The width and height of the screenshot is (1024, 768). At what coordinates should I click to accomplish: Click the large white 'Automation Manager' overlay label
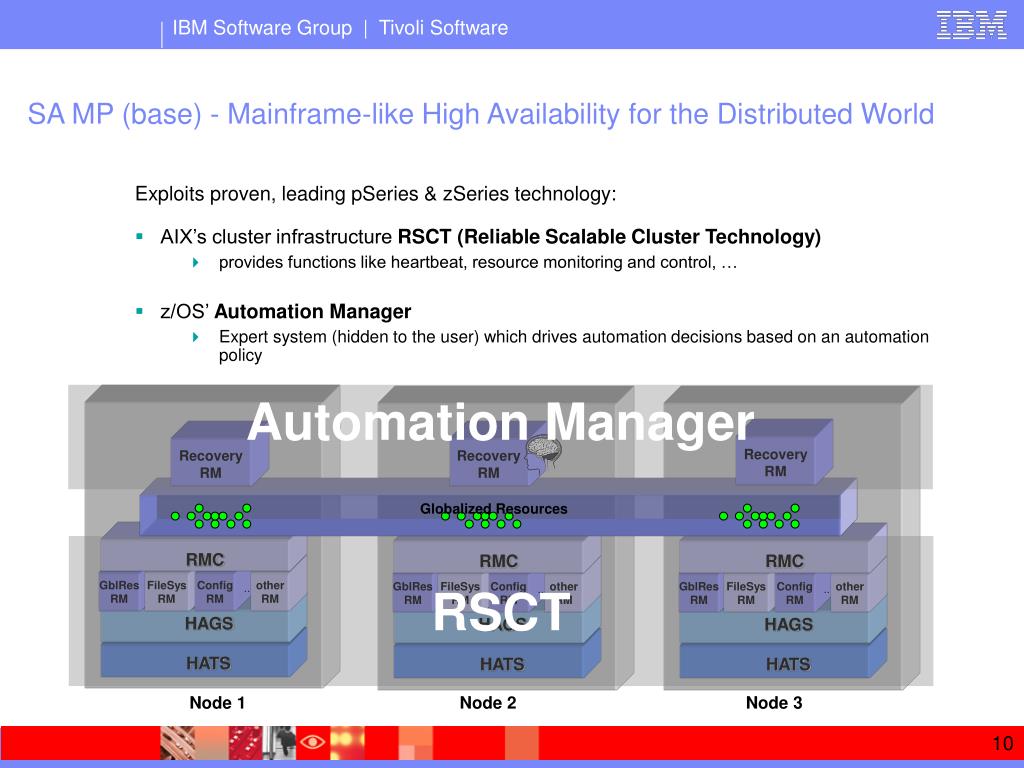[501, 423]
